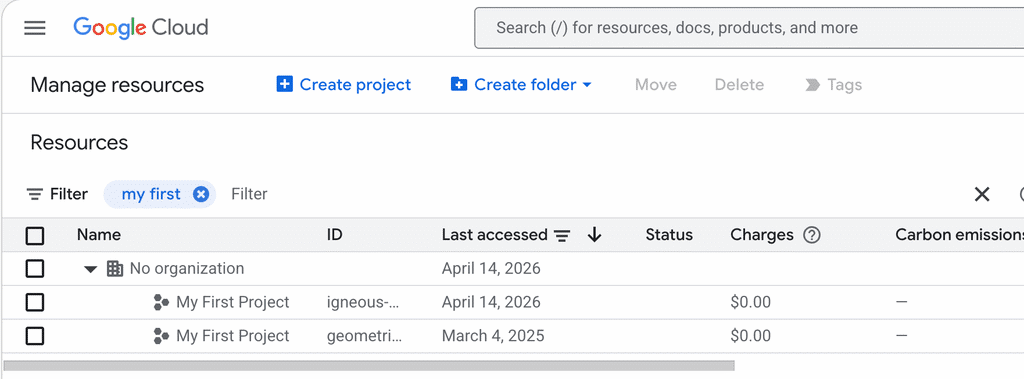Open the Charges help question icon
The width and height of the screenshot is (1024, 379).
[811, 235]
